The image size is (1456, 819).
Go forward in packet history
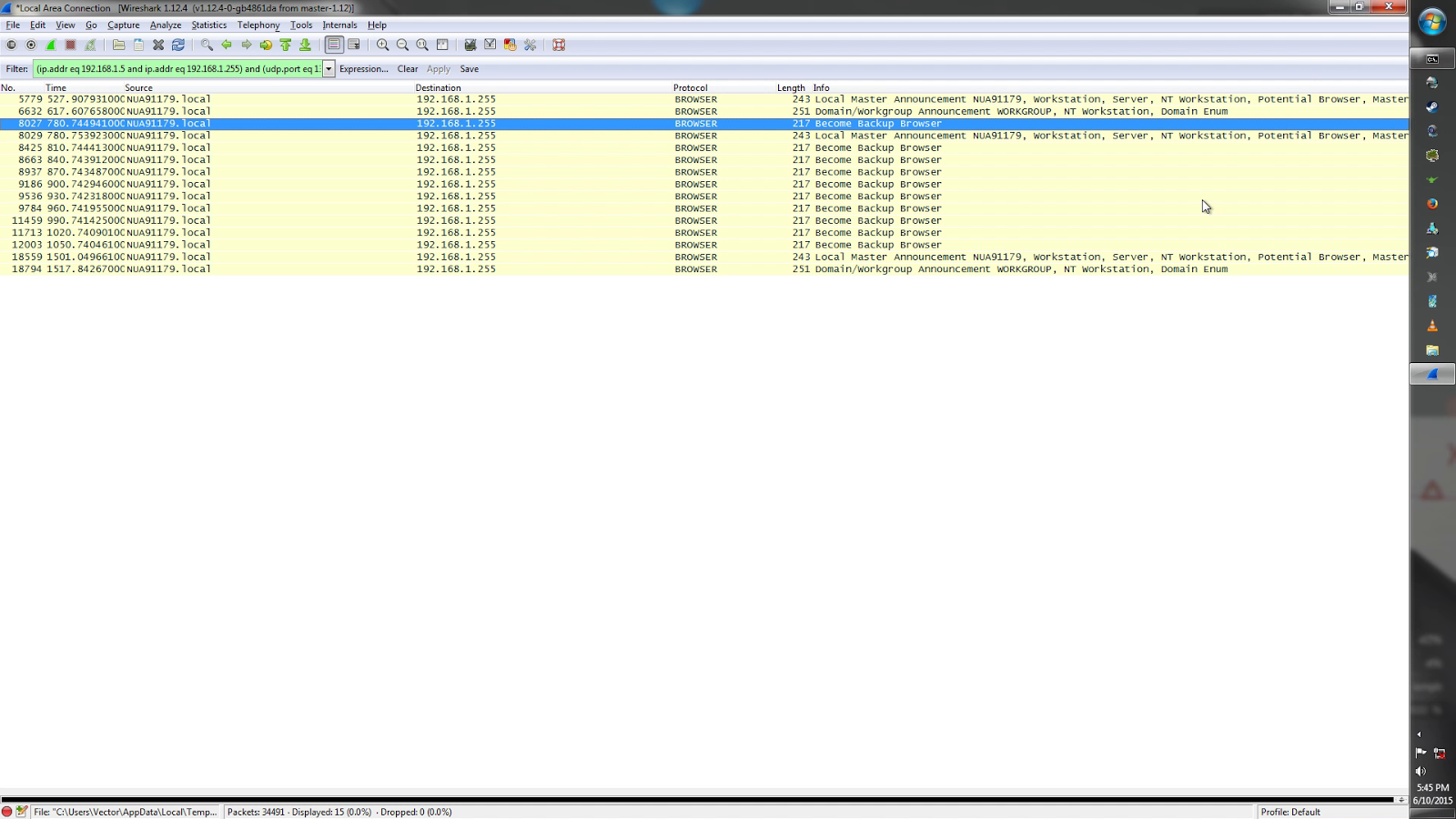click(x=247, y=45)
